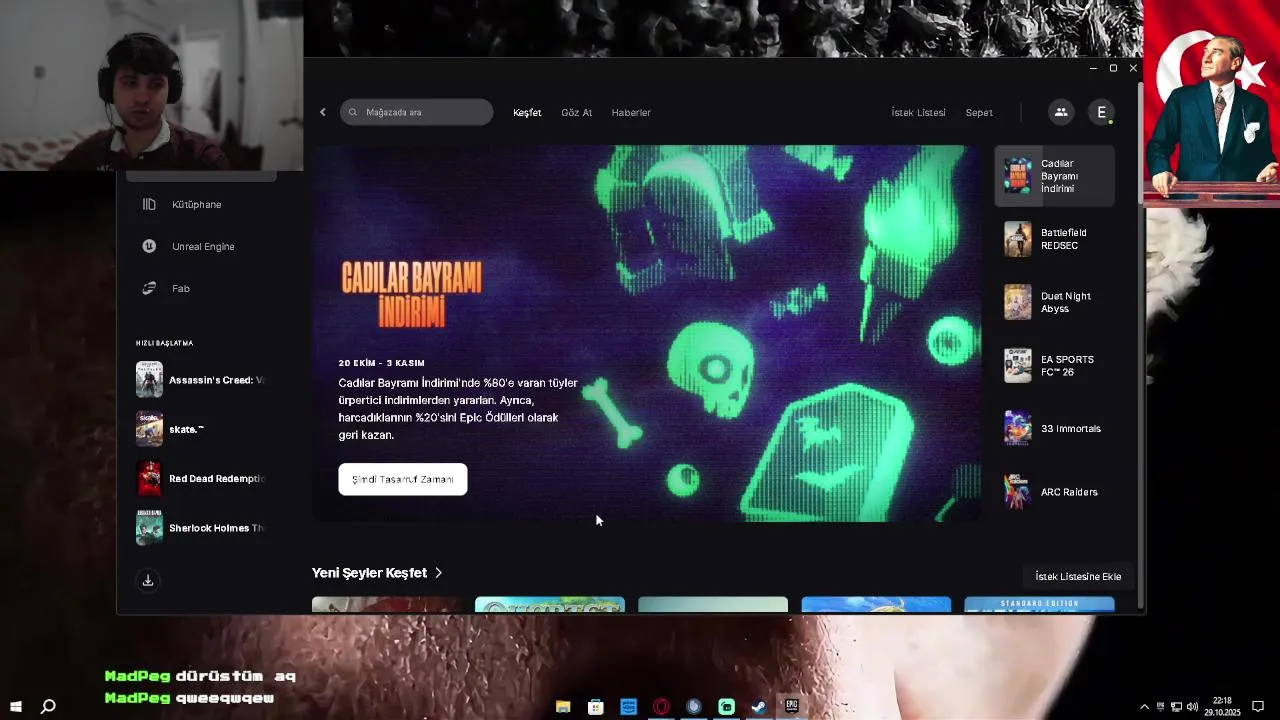Launch skate. from quick launch list
The width and height of the screenshot is (1280, 720).
[202, 429]
